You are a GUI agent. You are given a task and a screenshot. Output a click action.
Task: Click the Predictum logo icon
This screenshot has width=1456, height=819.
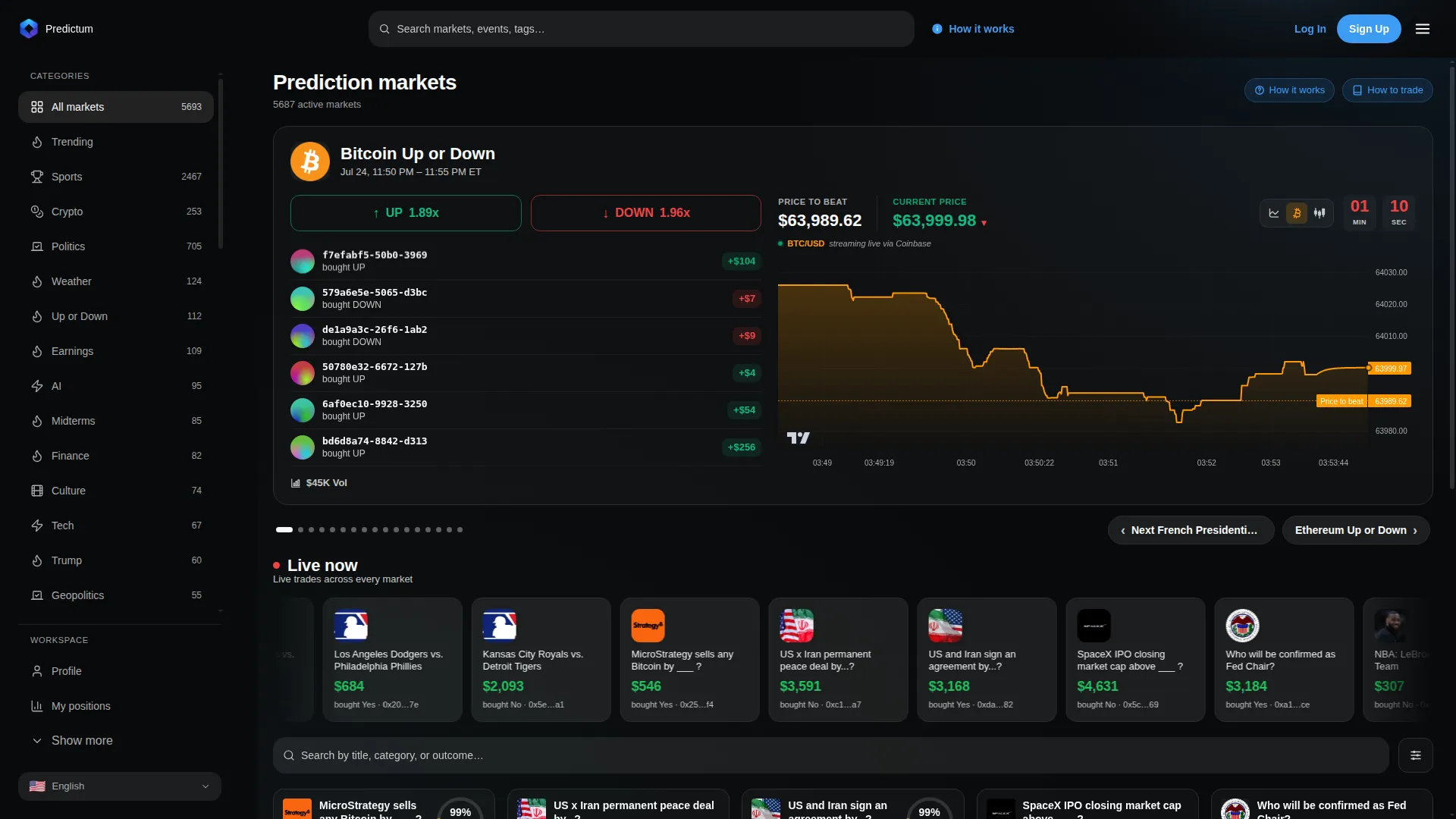[x=29, y=29]
